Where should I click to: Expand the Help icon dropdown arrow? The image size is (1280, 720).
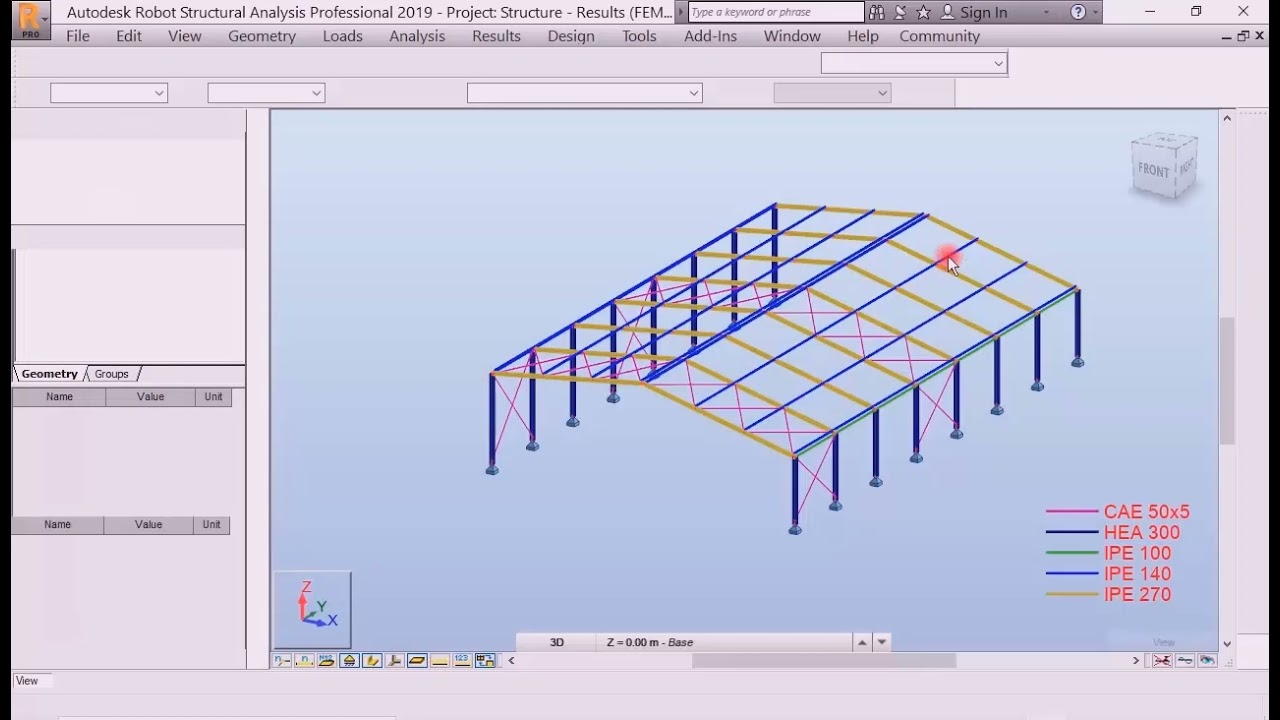[1096, 13]
